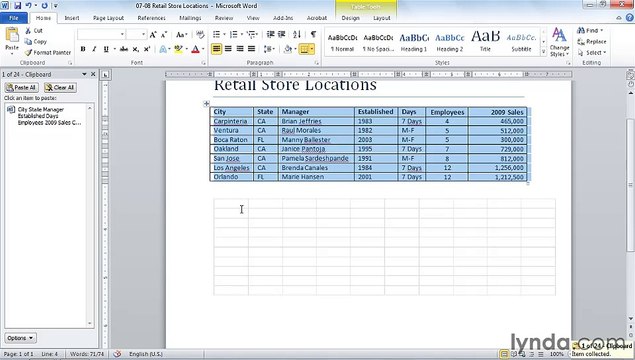The height and width of the screenshot is (360, 635).
Task: Toggle Align Text Left
Action: pyautogui.click(x=217, y=49)
